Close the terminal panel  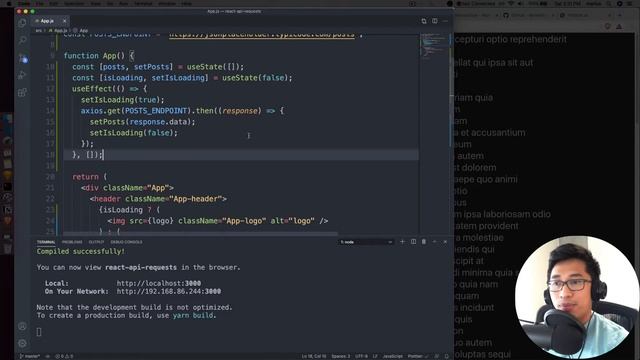445,242
